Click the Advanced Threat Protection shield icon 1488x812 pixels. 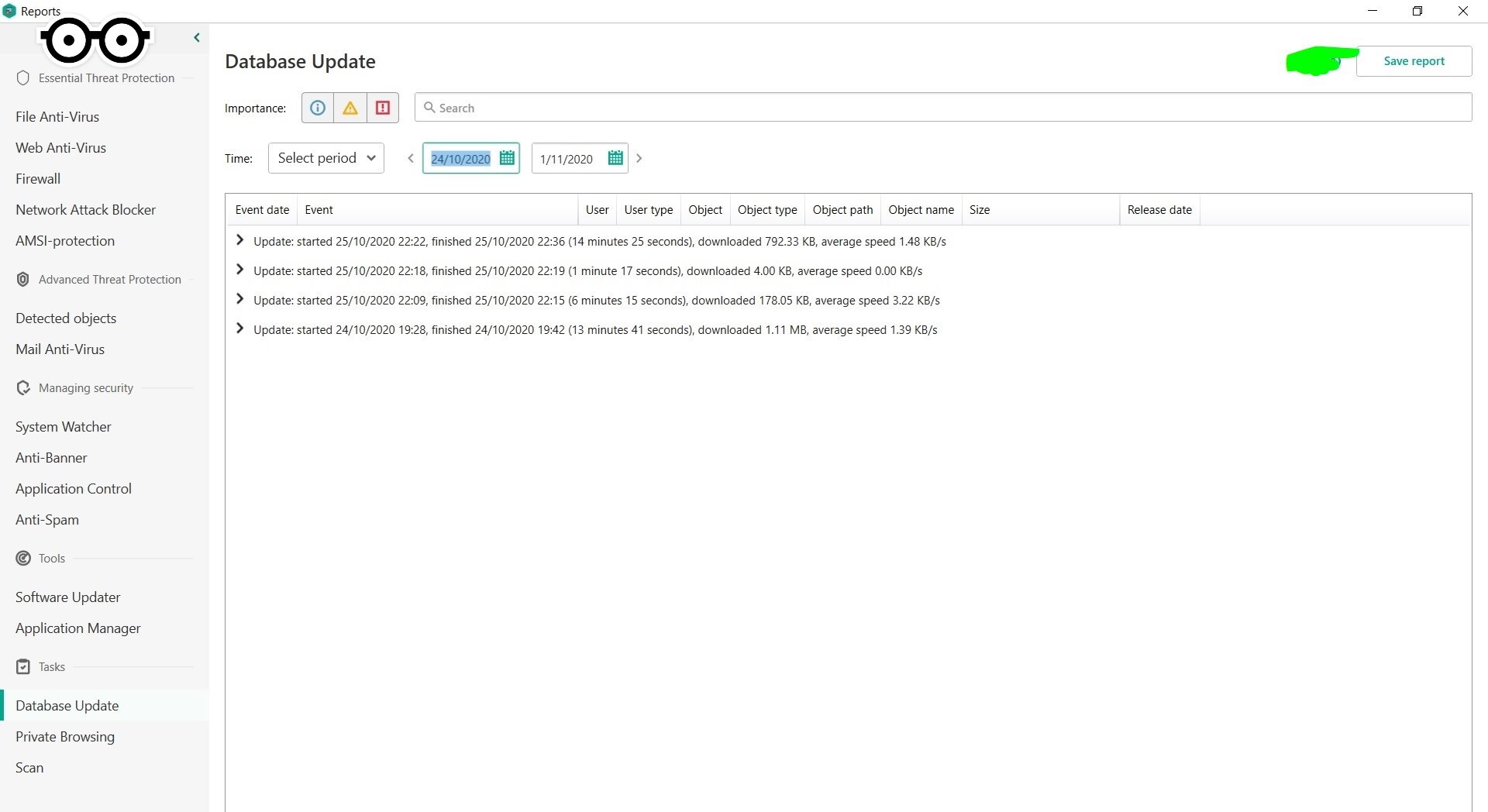23,279
